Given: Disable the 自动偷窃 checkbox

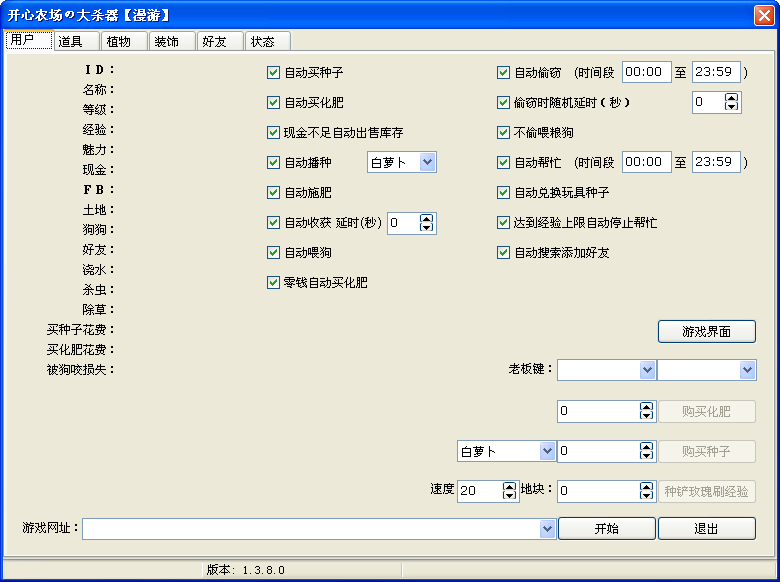Looking at the screenshot, I should click(x=503, y=73).
